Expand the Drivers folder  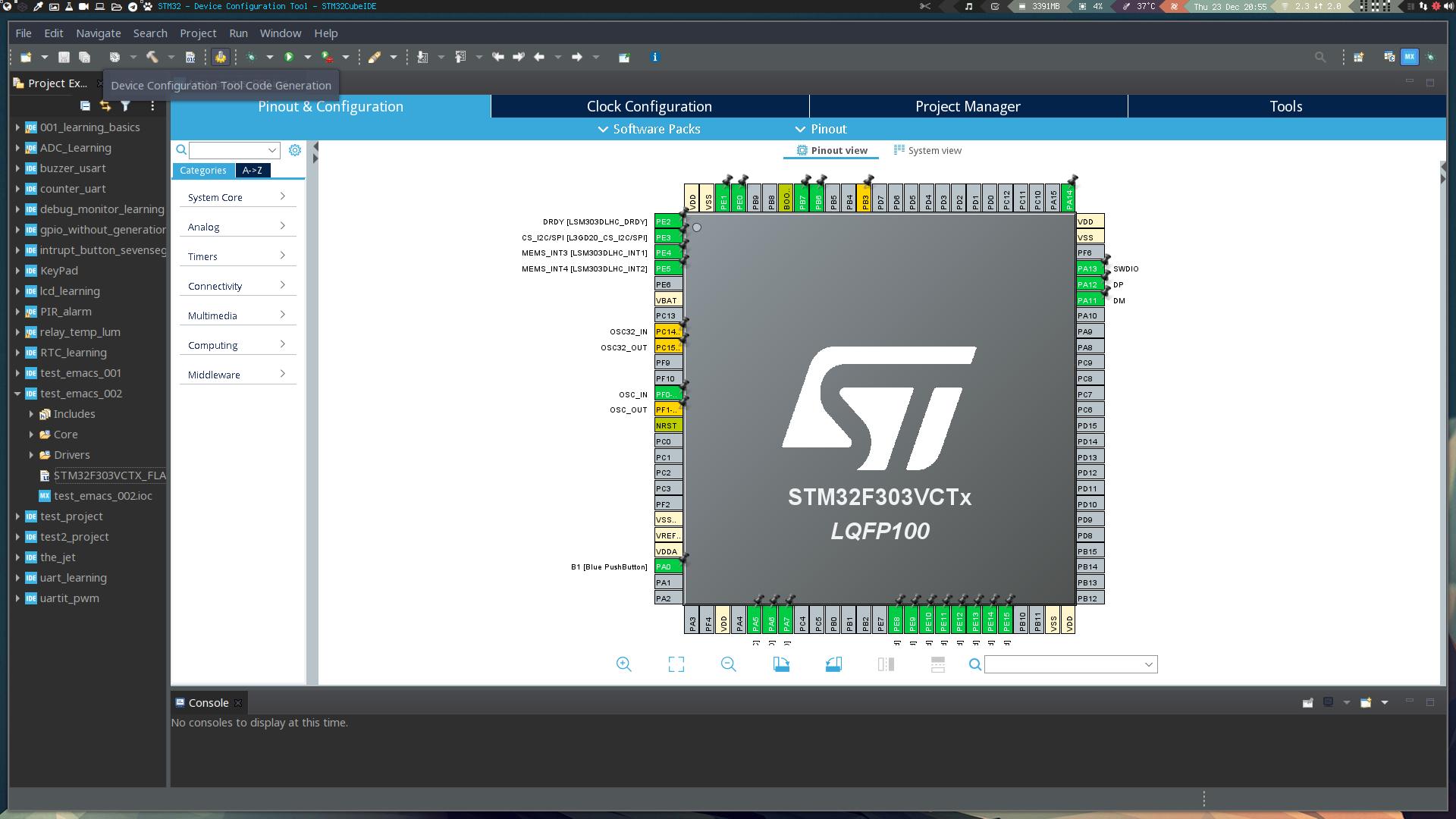31,455
